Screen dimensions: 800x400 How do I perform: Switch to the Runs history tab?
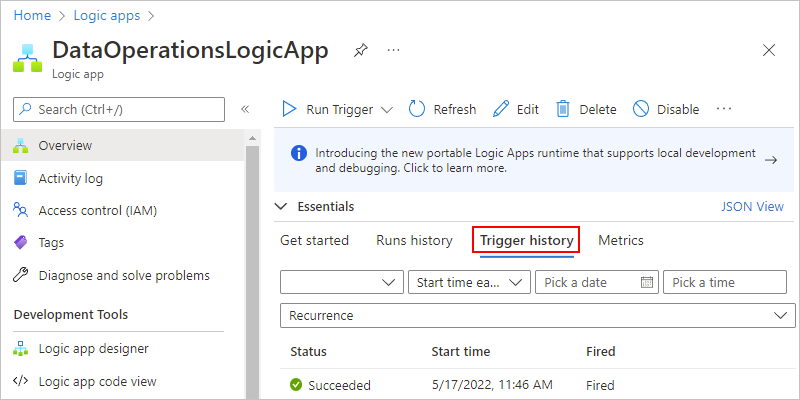[414, 240]
